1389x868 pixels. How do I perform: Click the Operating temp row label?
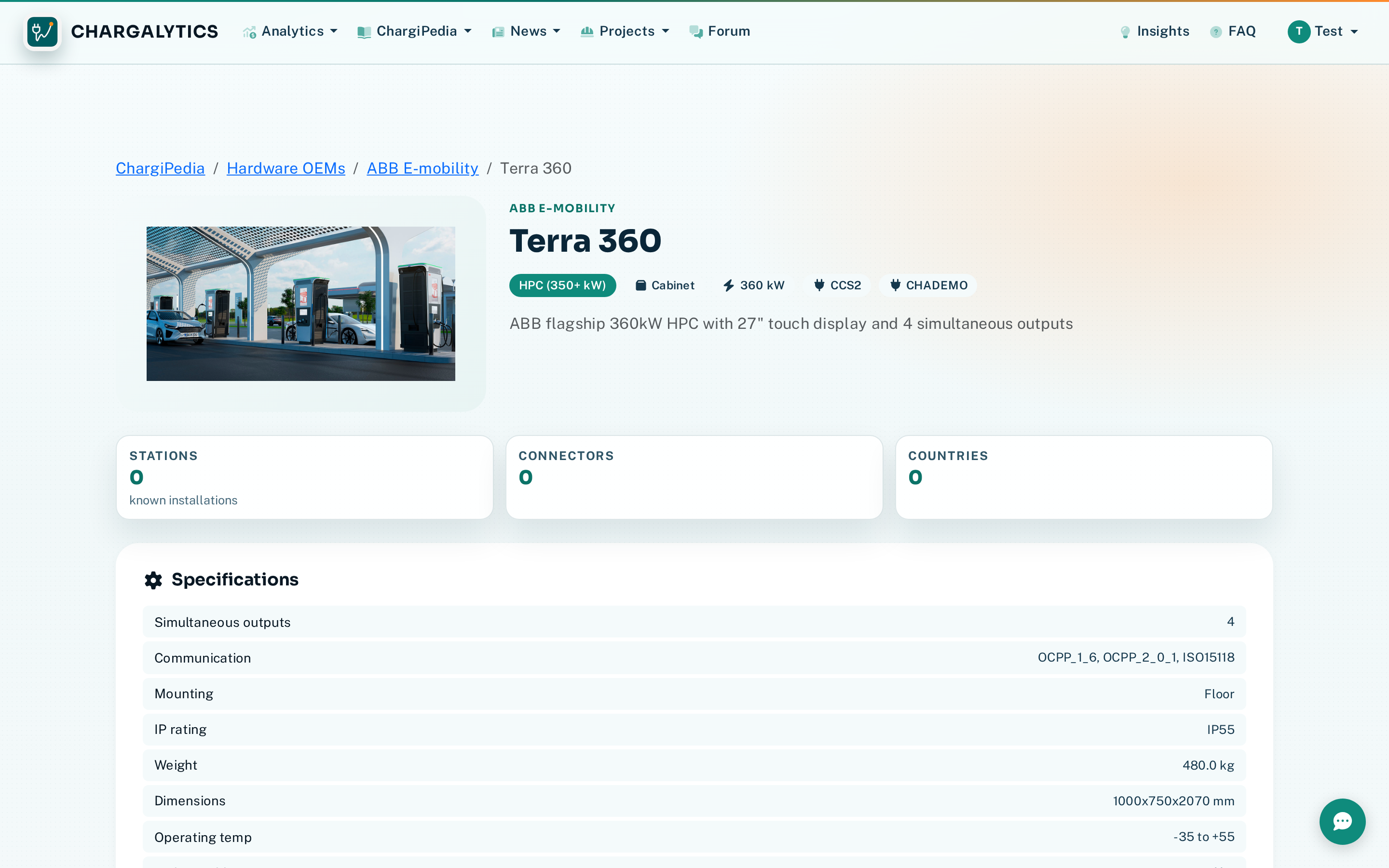(203, 837)
